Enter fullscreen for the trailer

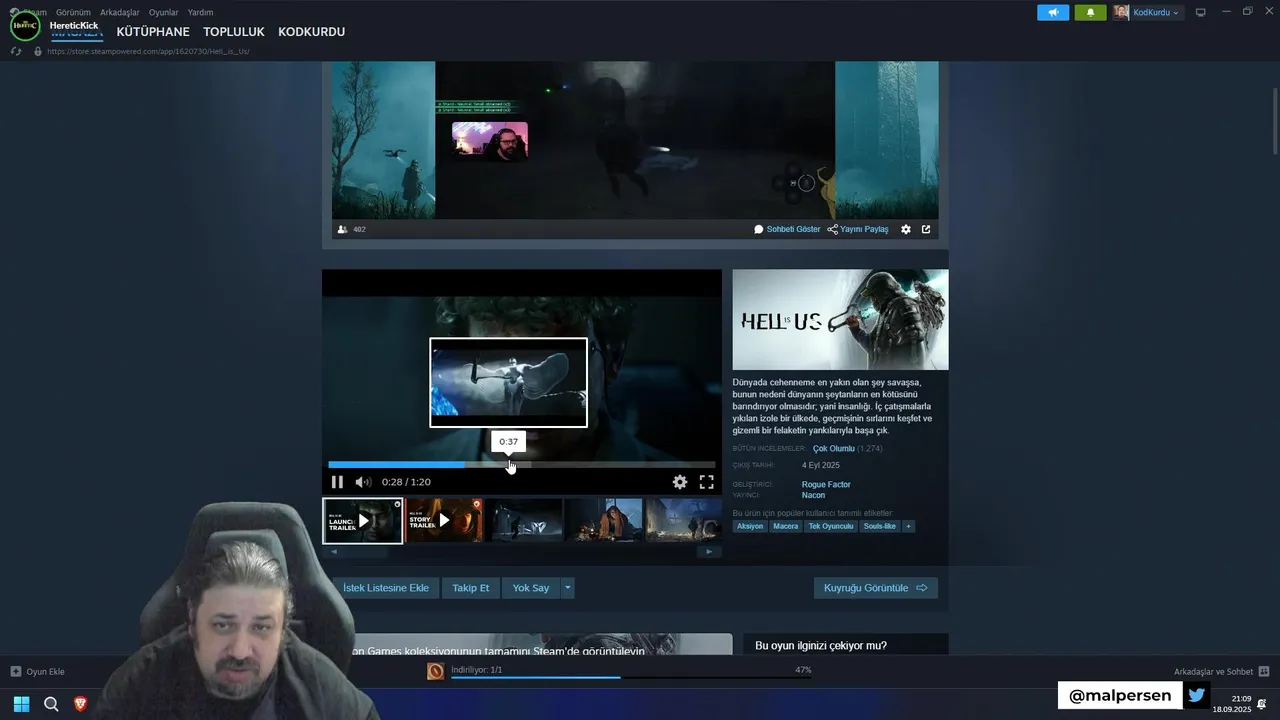coord(706,482)
